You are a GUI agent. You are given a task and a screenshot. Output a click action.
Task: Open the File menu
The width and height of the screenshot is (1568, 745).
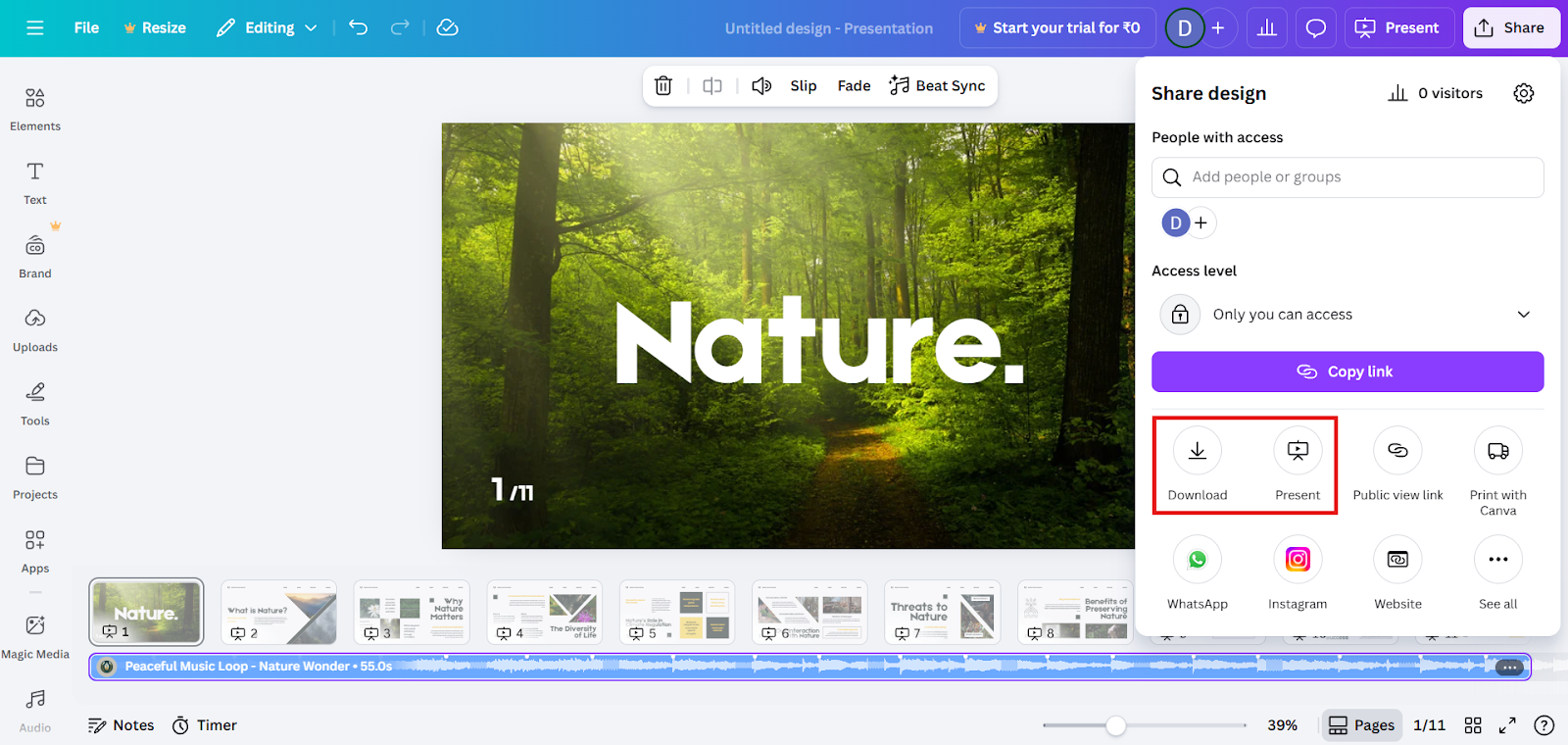[x=86, y=27]
